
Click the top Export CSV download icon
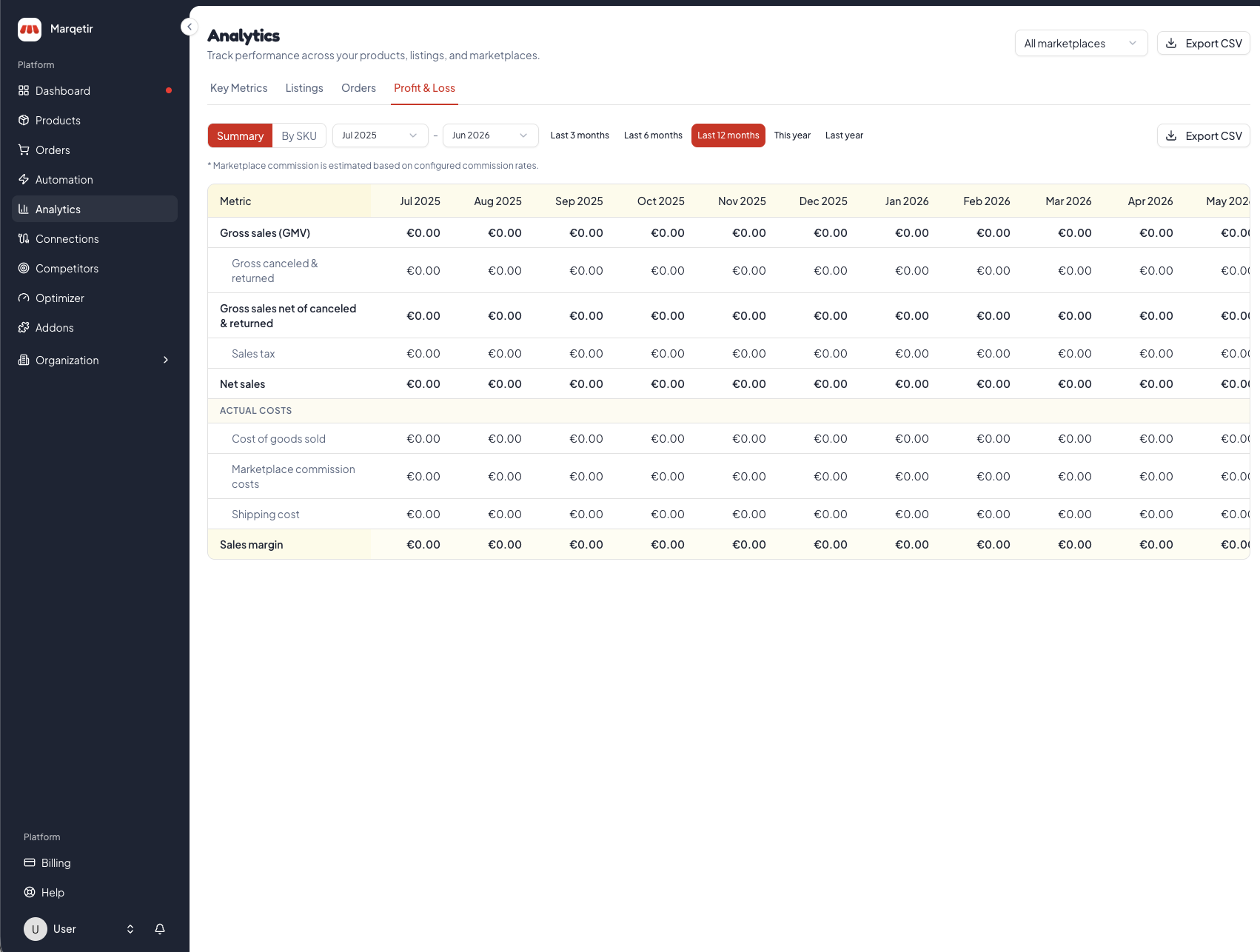click(x=1171, y=43)
